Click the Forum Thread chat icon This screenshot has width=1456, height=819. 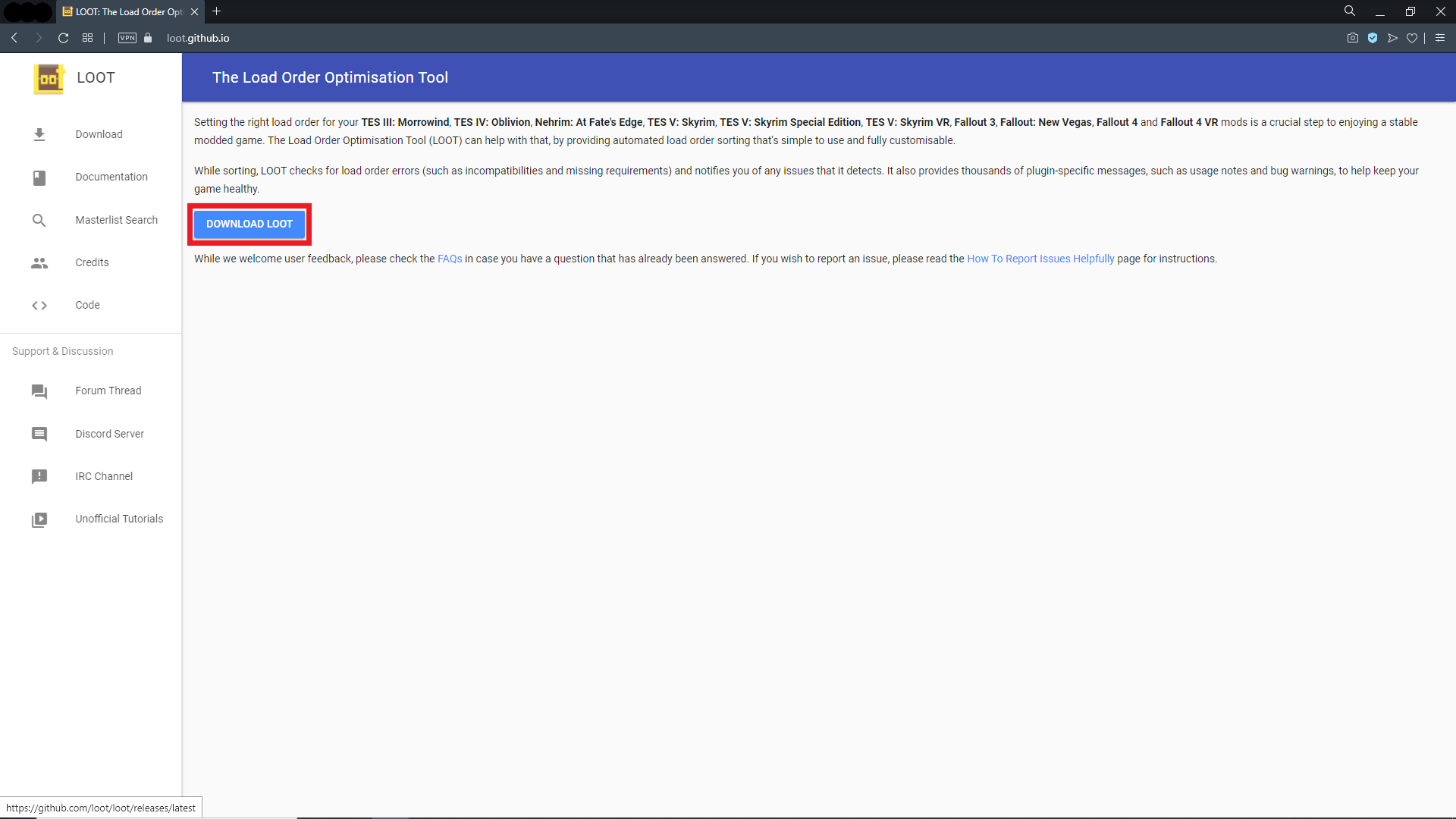coord(39,391)
